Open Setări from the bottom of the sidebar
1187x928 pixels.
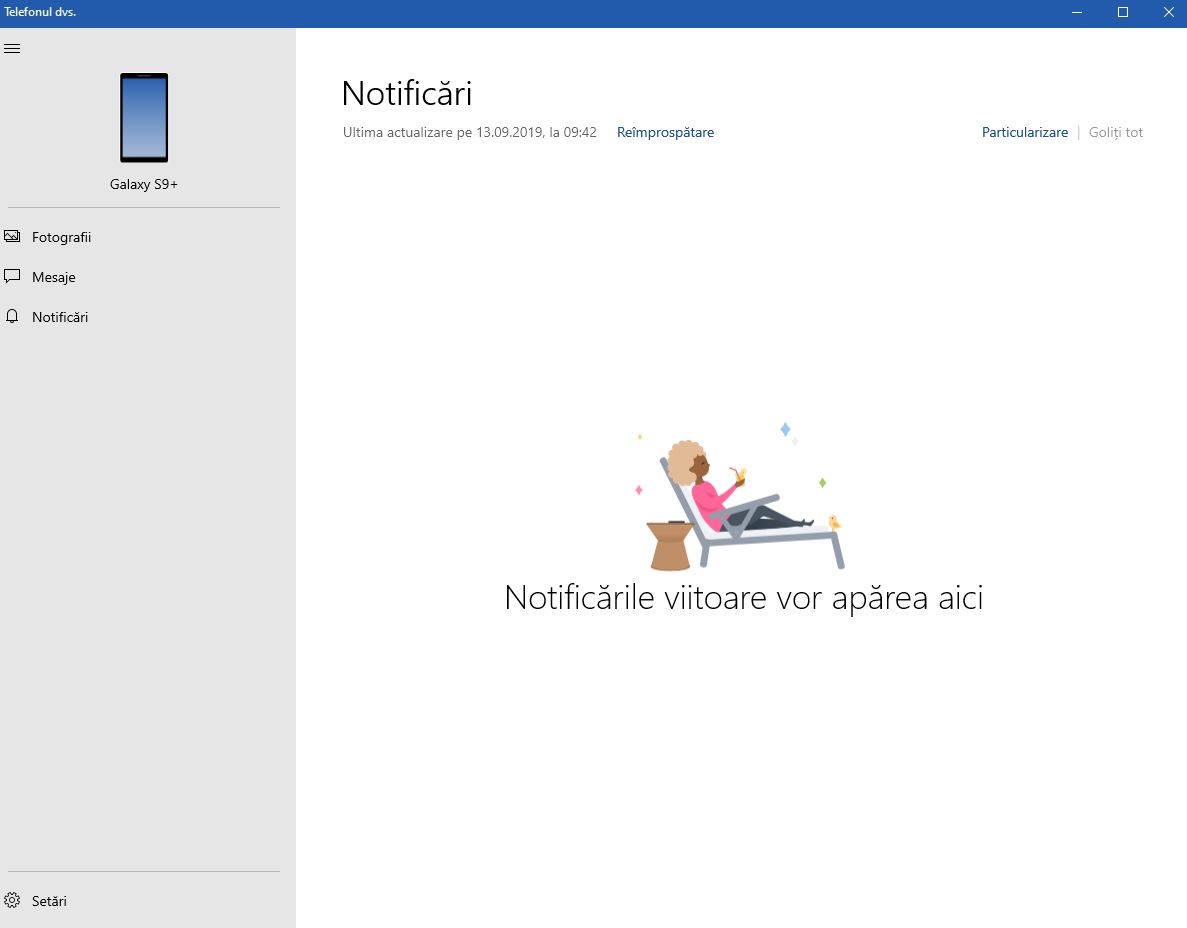(49, 900)
